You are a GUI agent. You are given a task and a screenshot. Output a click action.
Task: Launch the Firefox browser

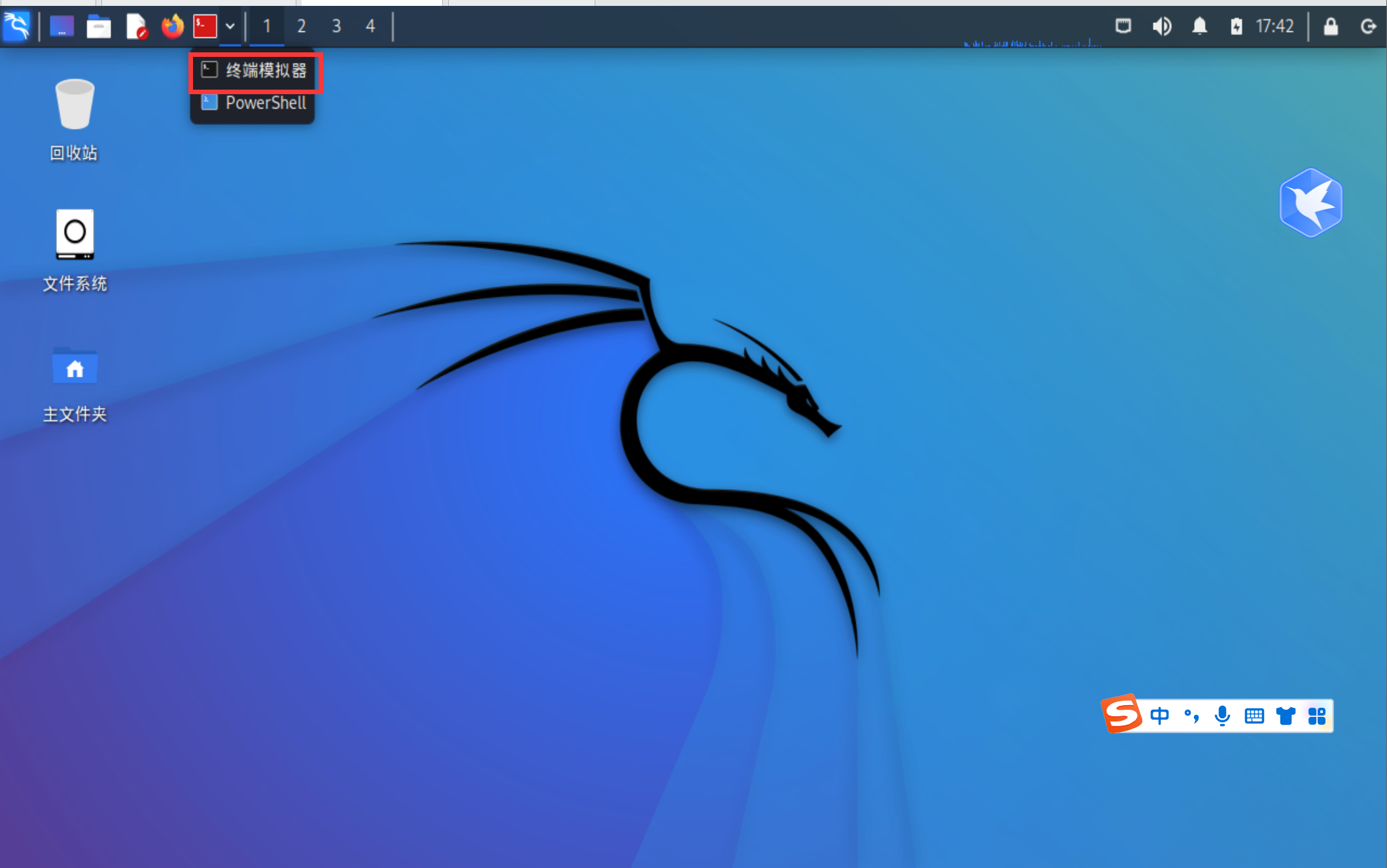(x=173, y=26)
